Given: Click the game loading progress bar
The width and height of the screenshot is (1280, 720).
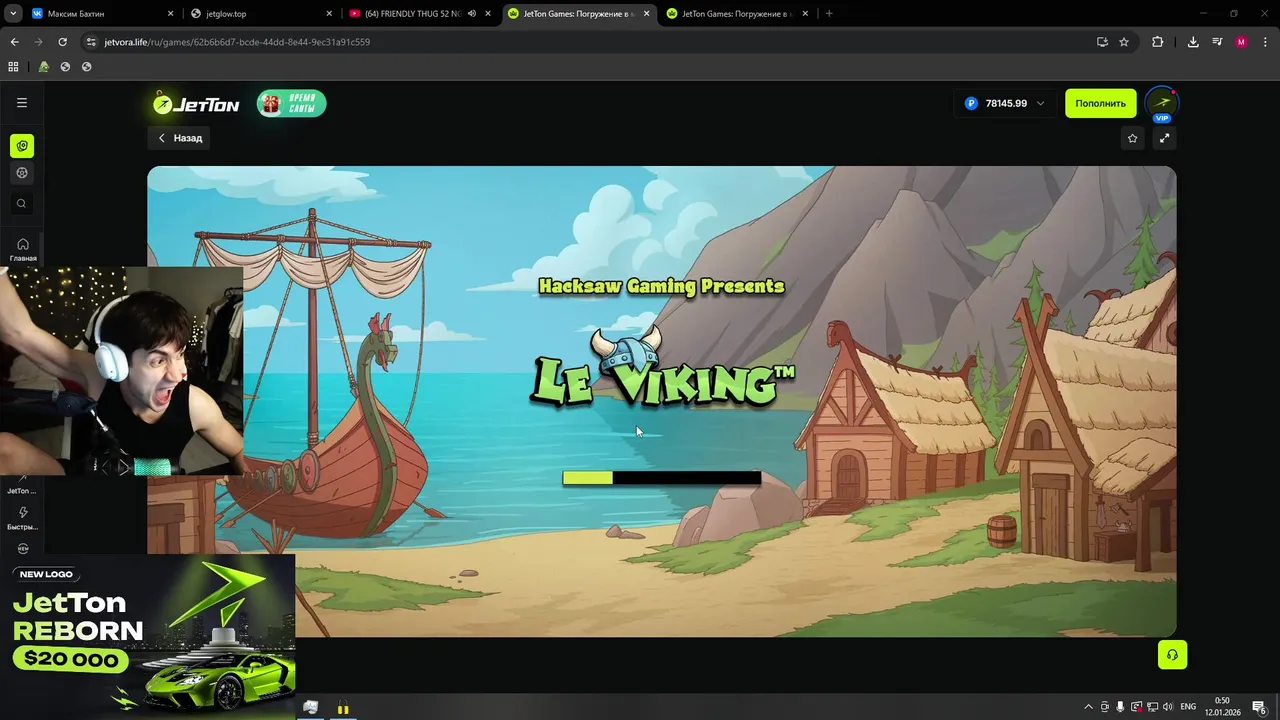Looking at the screenshot, I should click(662, 478).
